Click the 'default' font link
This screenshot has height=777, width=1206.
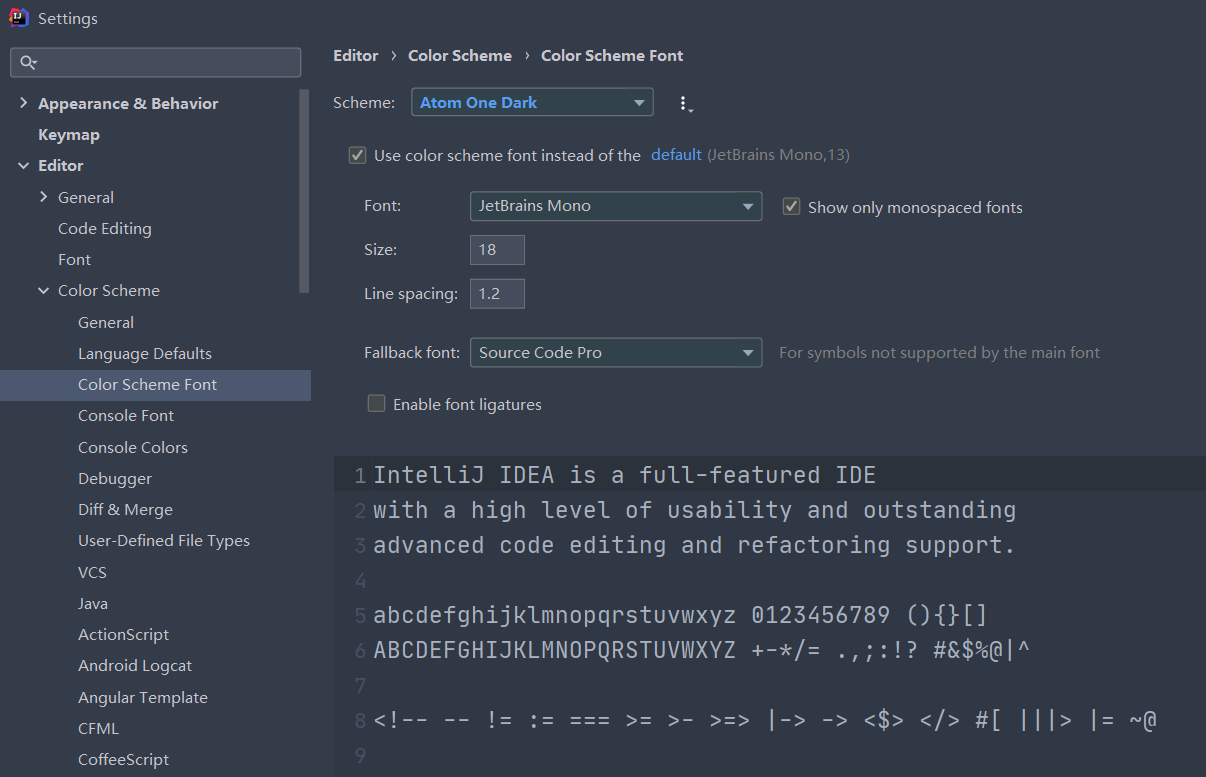pyautogui.click(x=676, y=154)
